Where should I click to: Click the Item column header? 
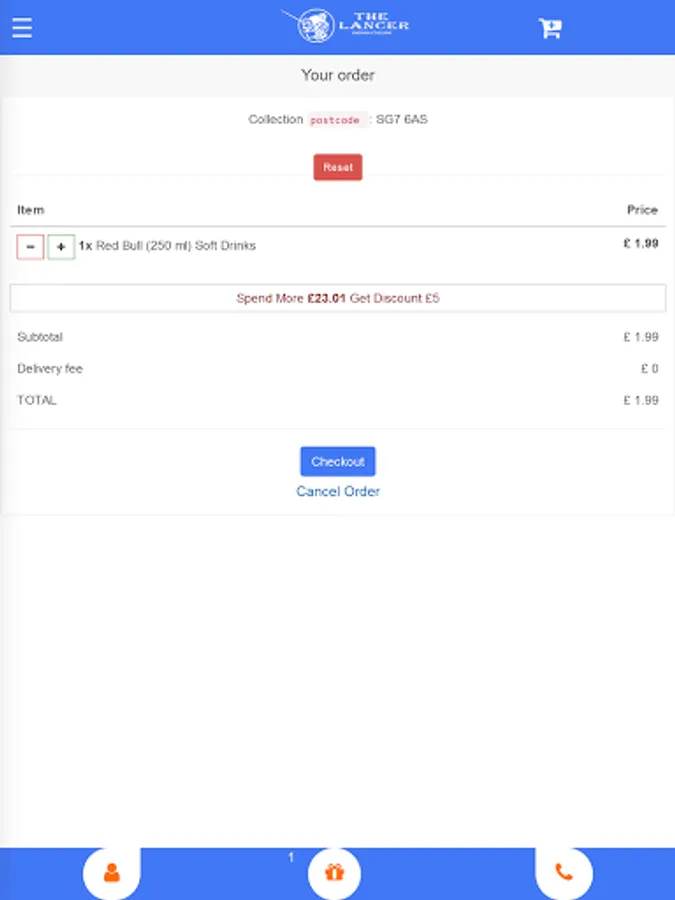coord(31,210)
